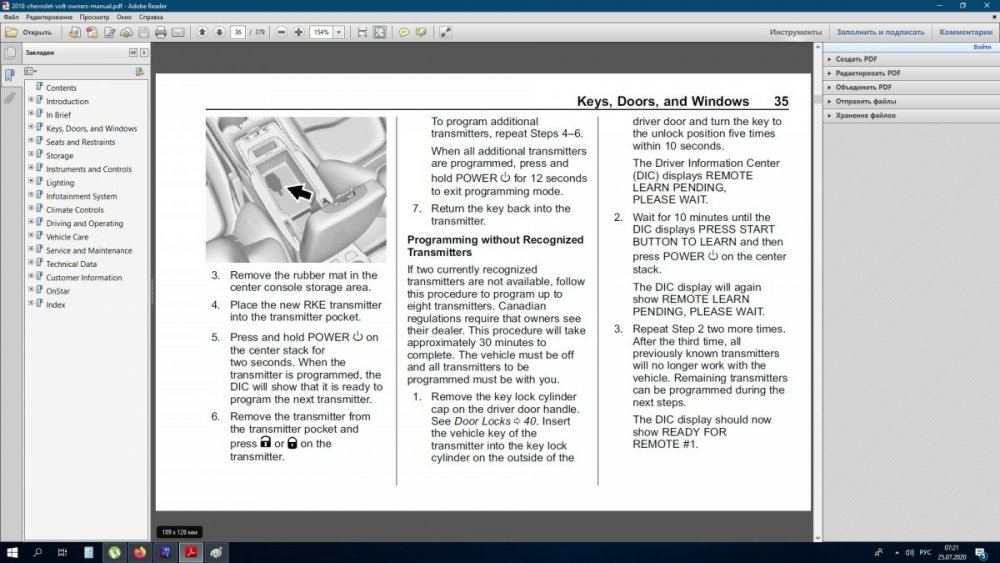Image resolution: width=1000 pixels, height=563 pixels.
Task: Click the page number input field
Action: coord(237,32)
